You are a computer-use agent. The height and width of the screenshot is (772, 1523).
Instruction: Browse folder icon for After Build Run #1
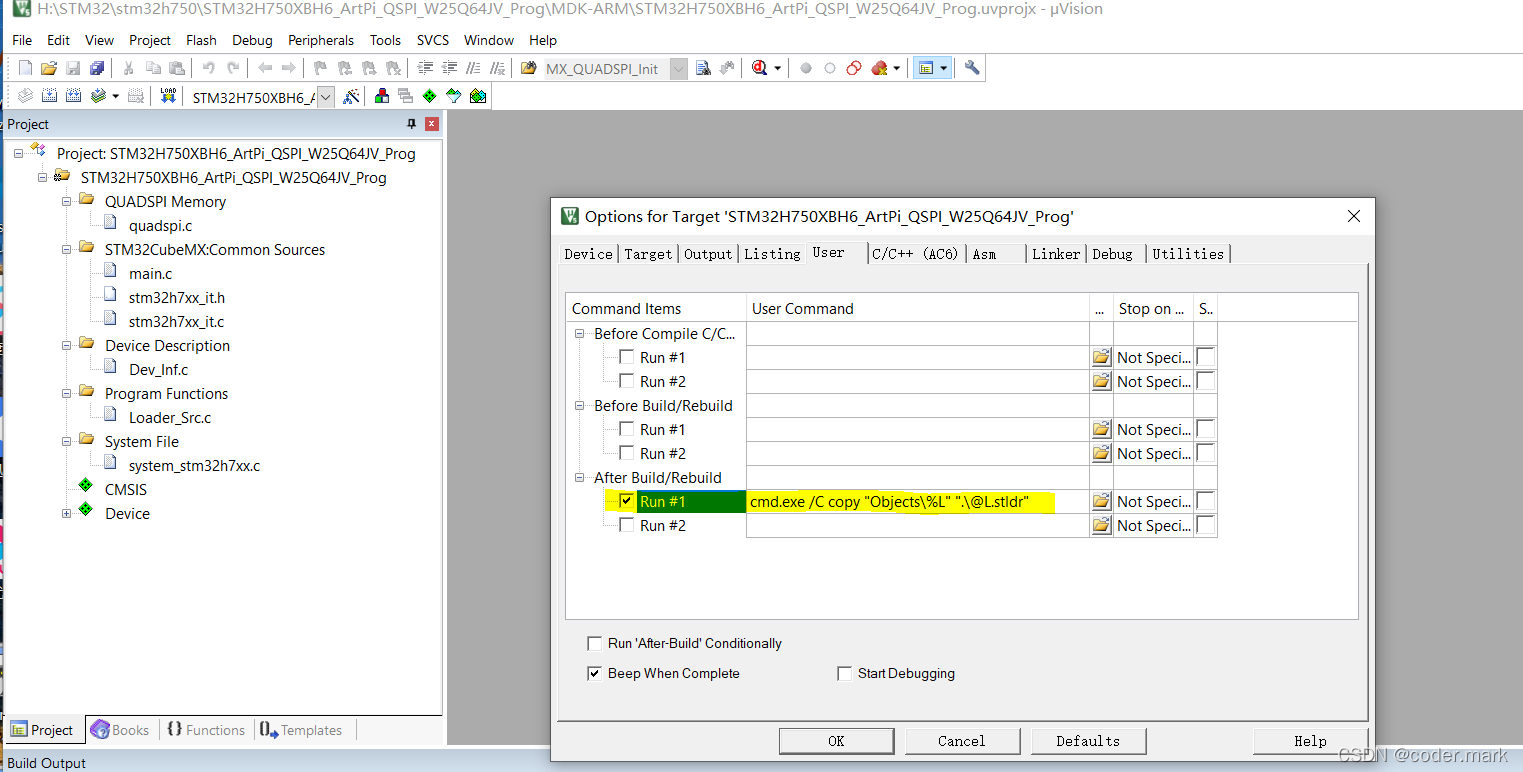pos(1101,501)
